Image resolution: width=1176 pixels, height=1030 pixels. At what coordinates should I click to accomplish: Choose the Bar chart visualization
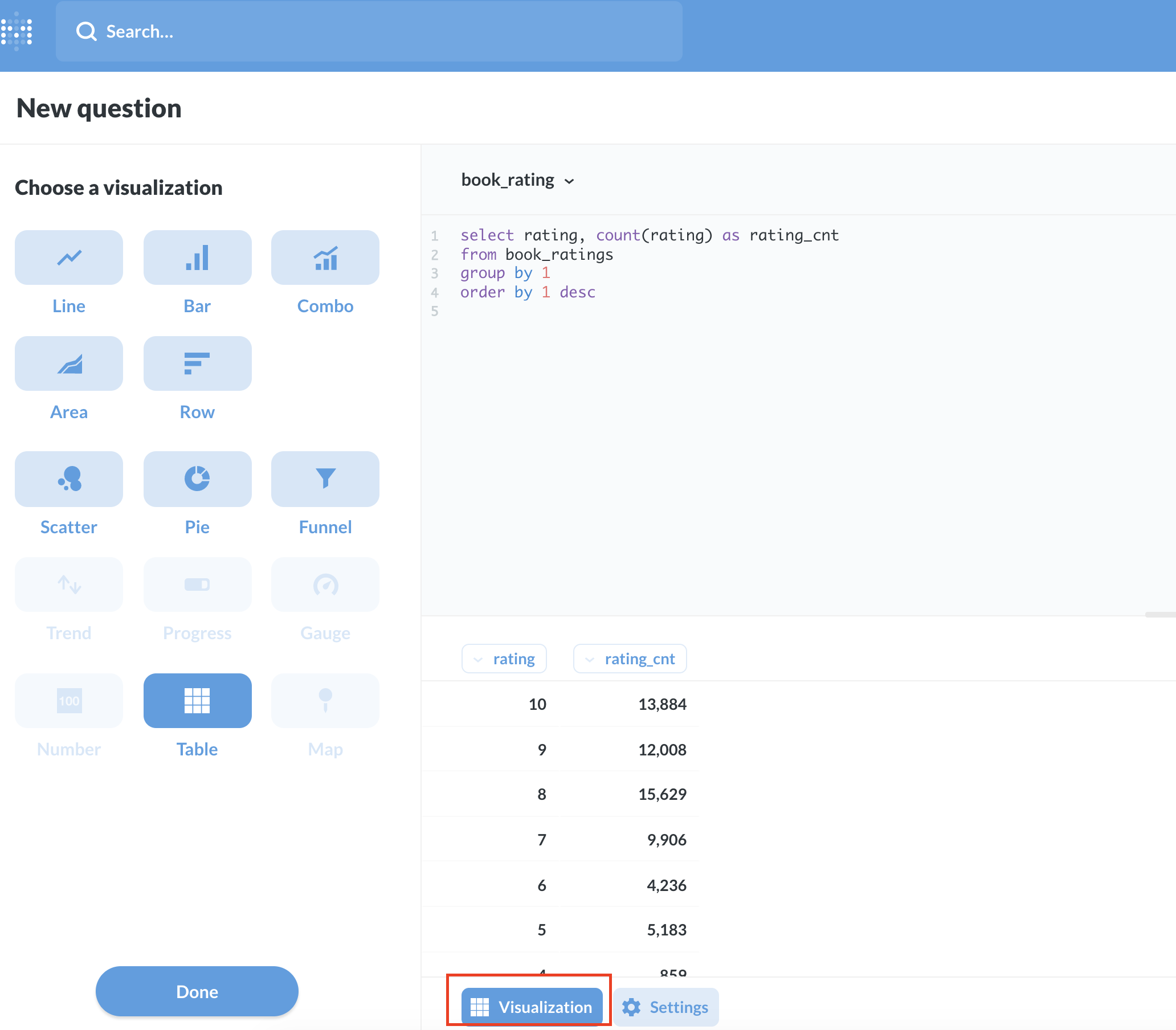tap(197, 257)
